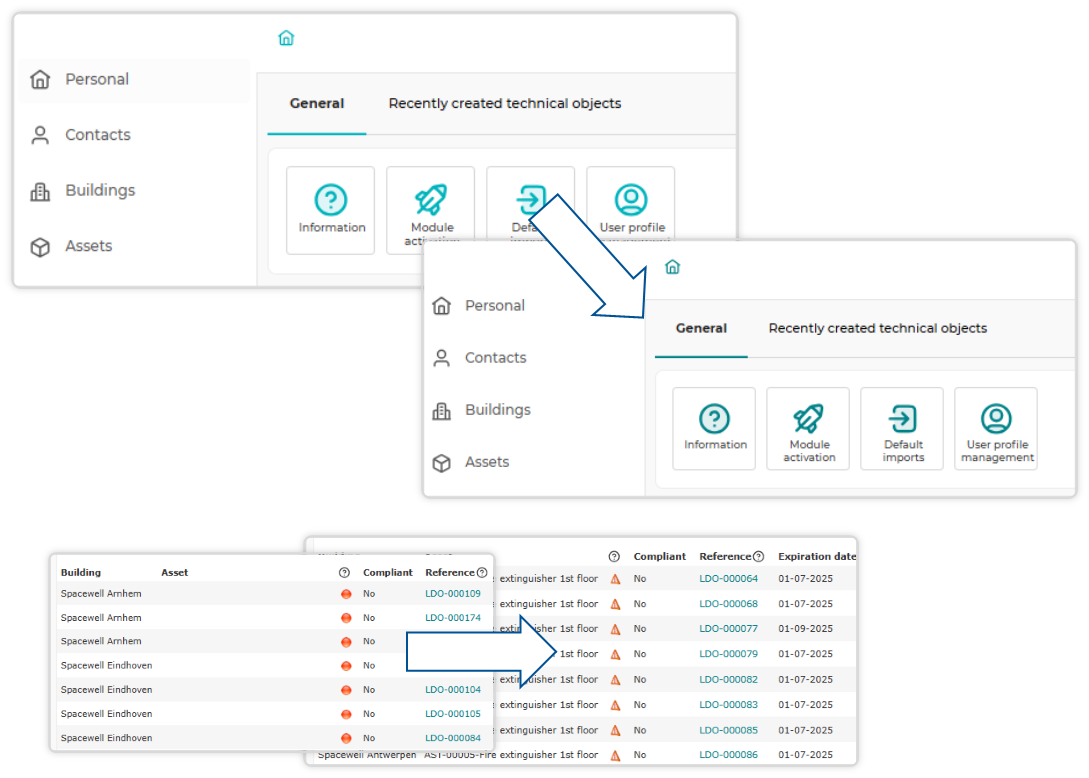Open the Information tile in the back settings window
The image size is (1089, 778).
pos(331,210)
